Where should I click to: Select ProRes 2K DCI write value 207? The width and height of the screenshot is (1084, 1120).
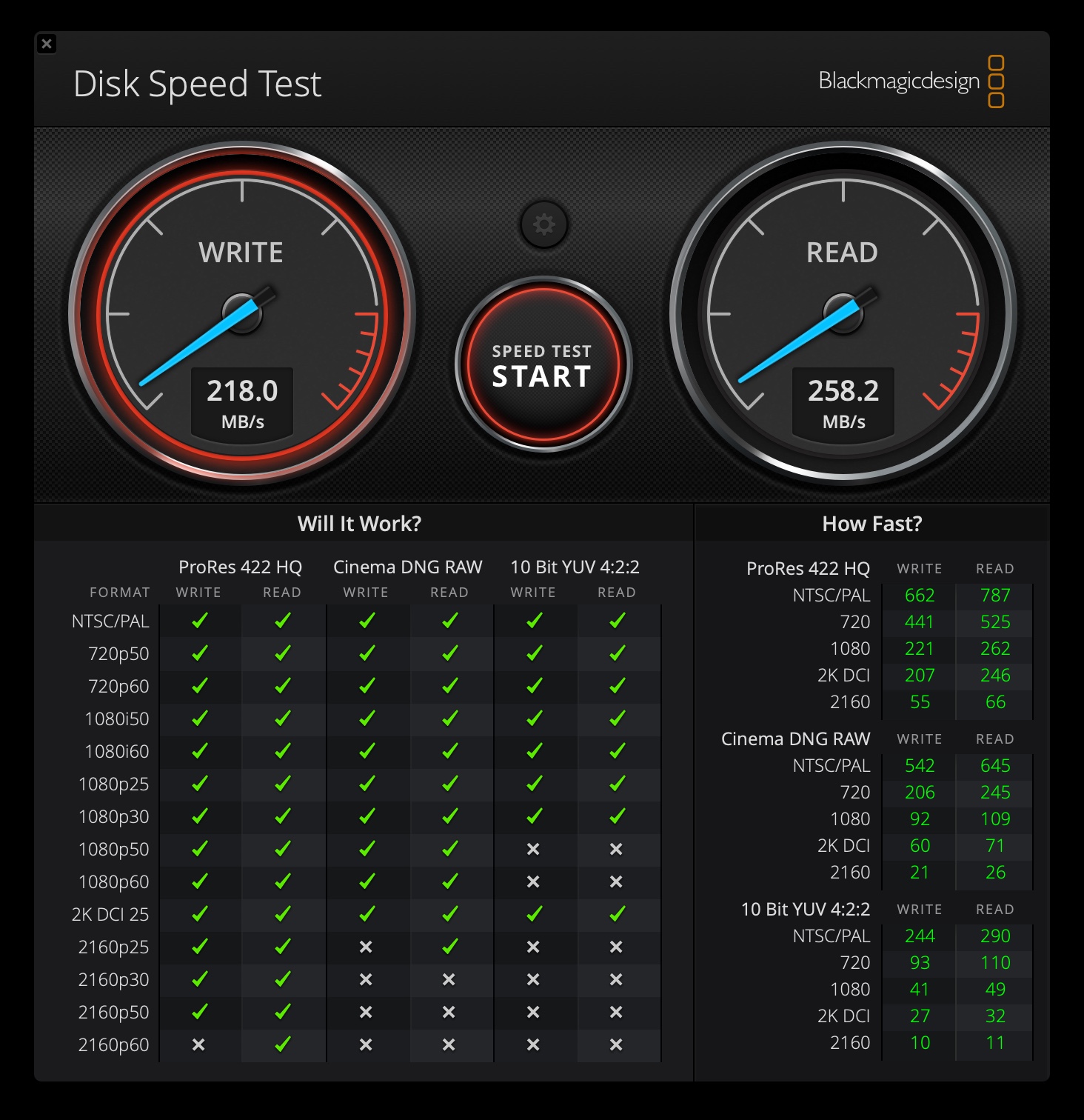click(920, 676)
